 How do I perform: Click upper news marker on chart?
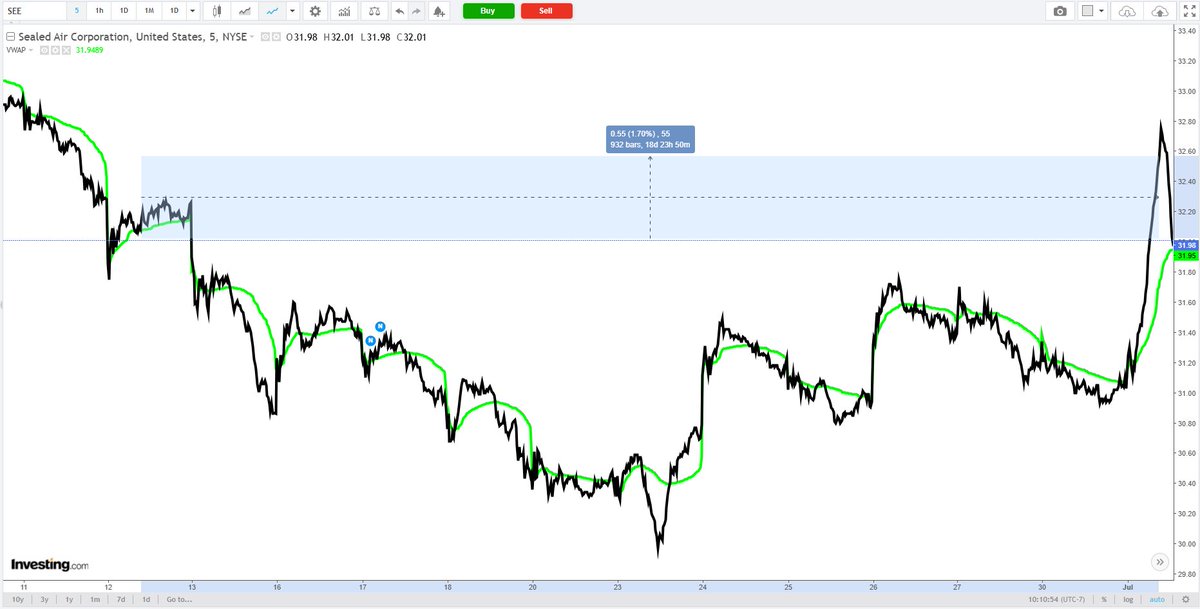pos(380,327)
